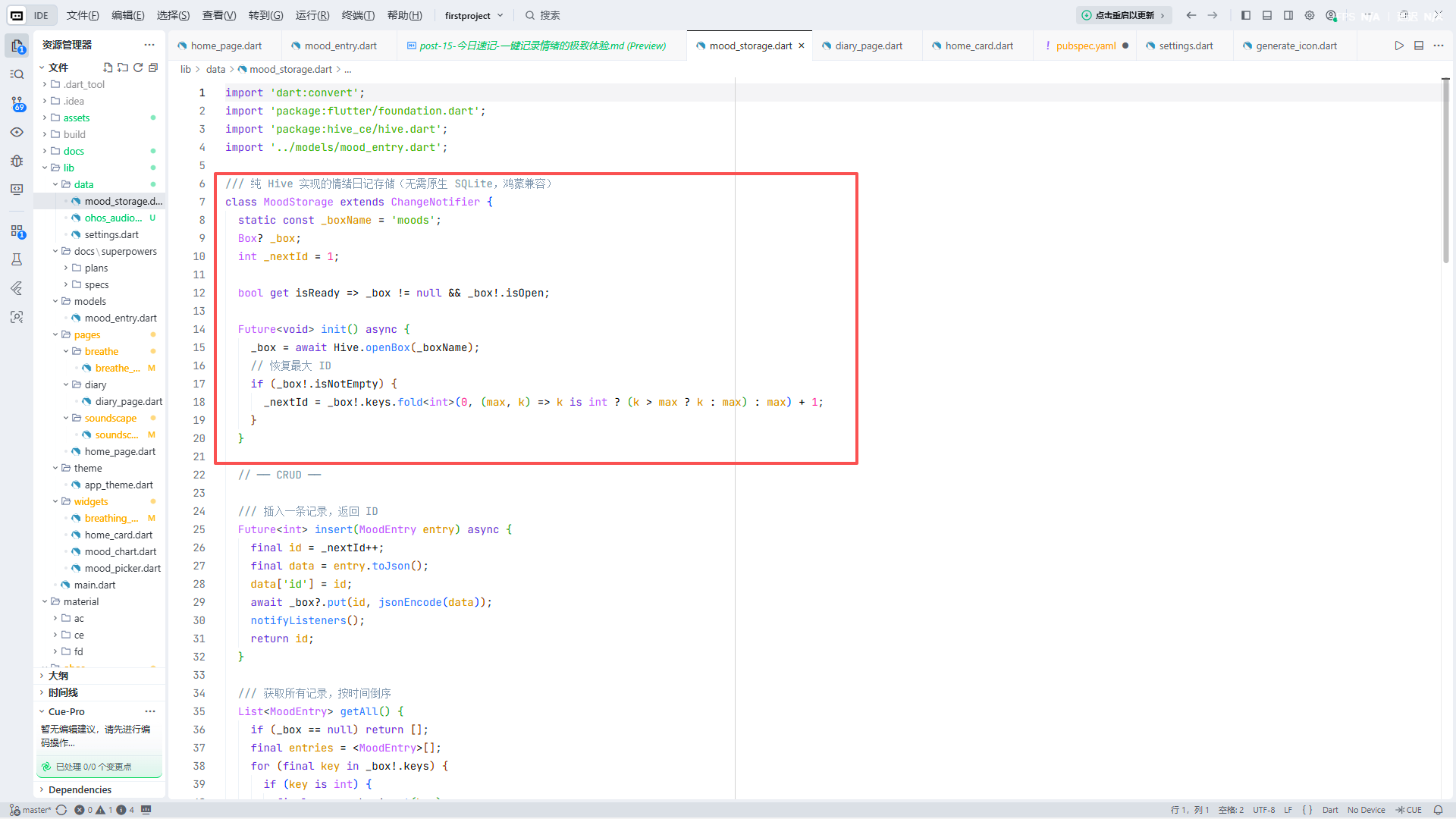Navigate forward with right arrow

tap(1213, 15)
